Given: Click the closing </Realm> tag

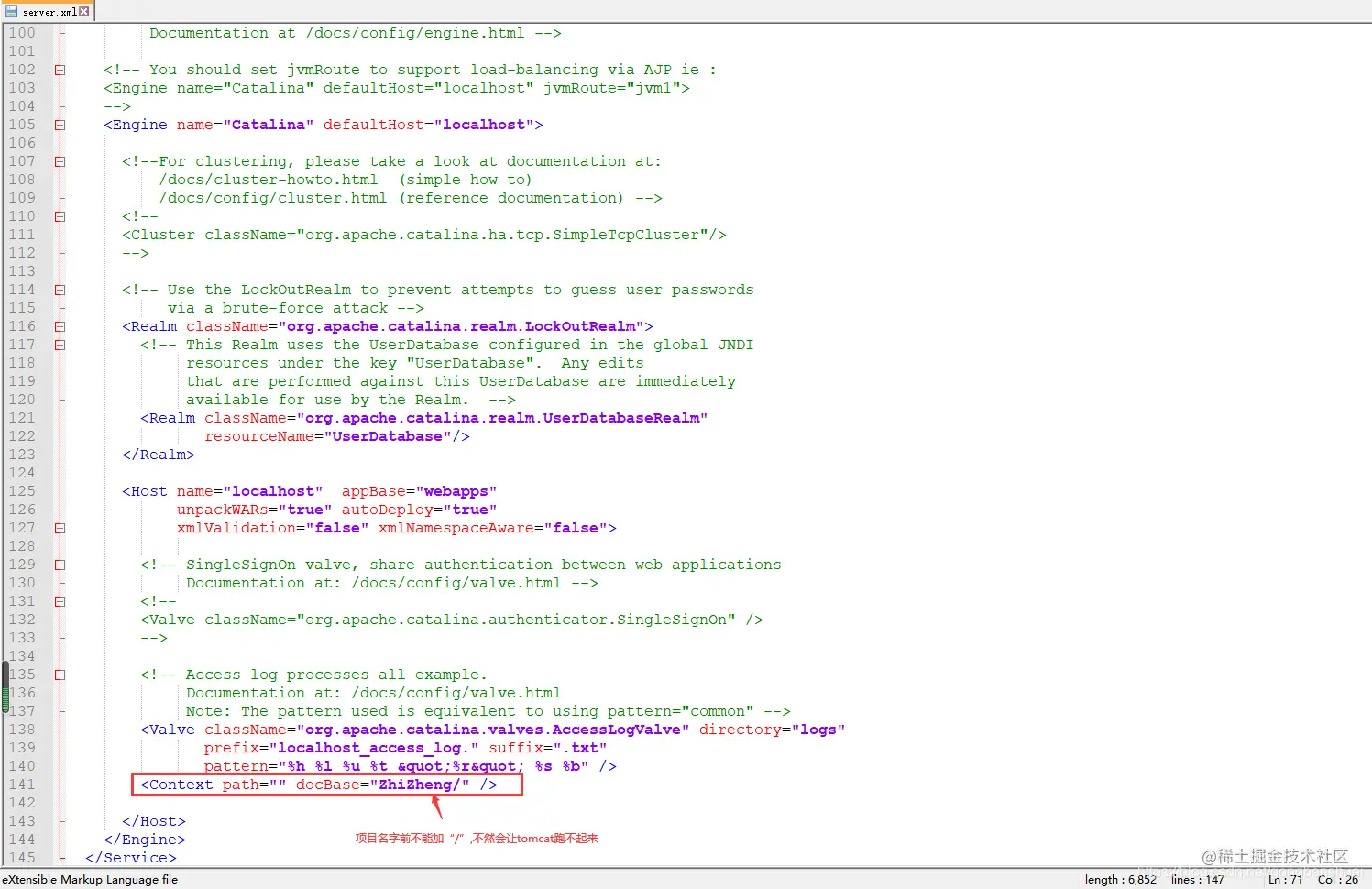Looking at the screenshot, I should coord(159,455).
